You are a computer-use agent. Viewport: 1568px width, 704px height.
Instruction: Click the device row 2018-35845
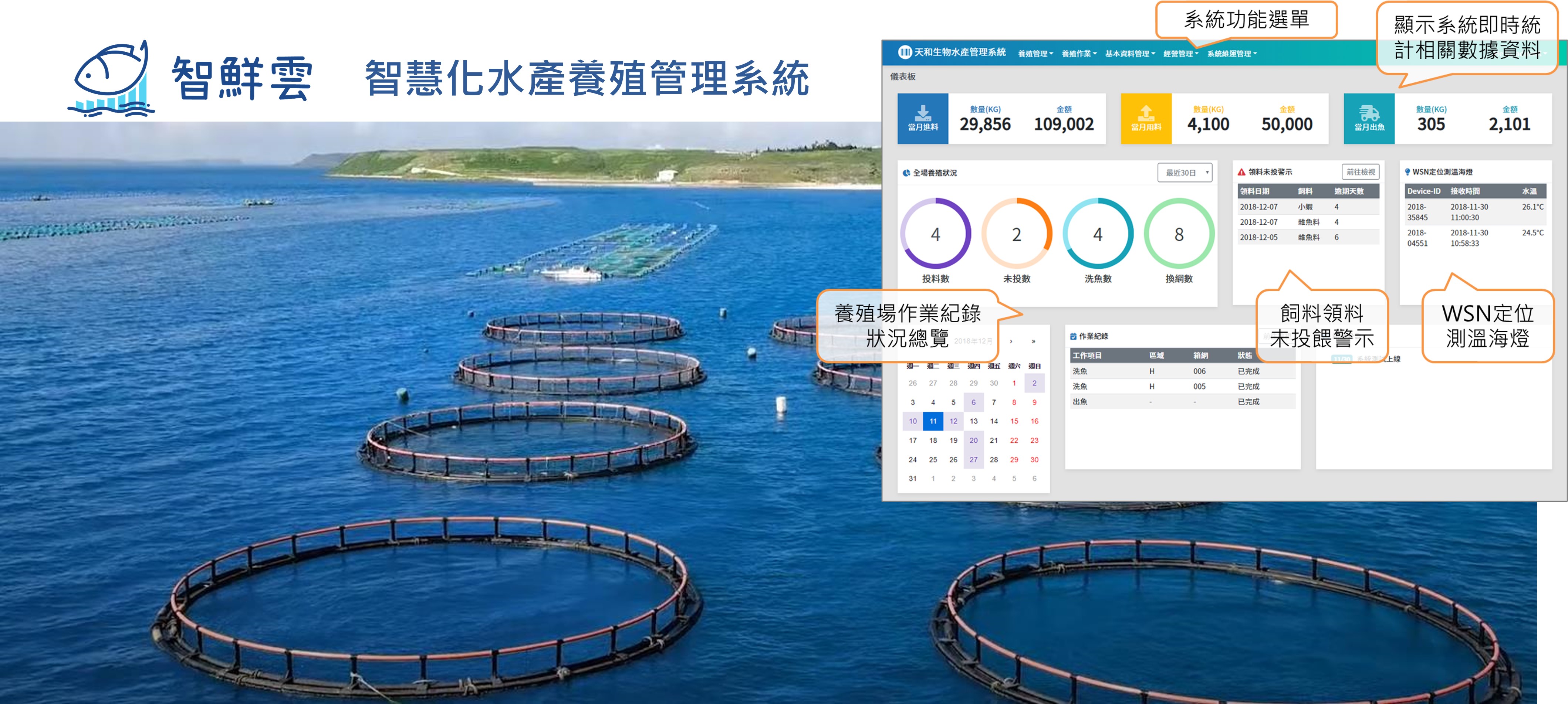tap(1476, 212)
